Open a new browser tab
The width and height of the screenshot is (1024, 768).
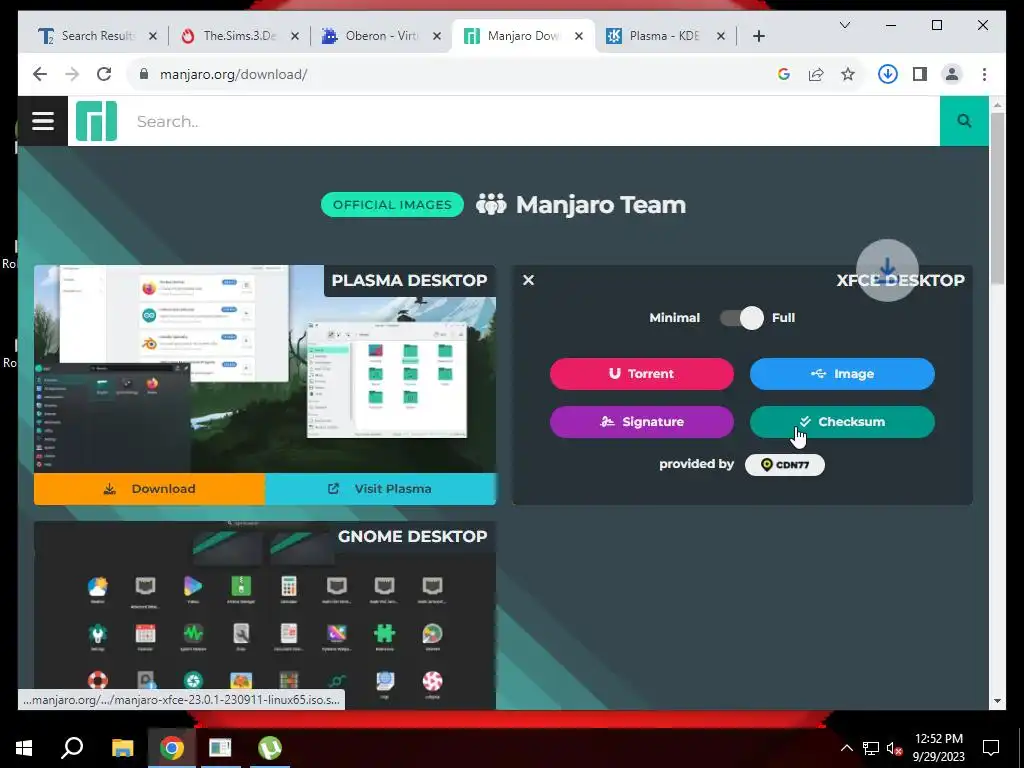[x=758, y=36]
